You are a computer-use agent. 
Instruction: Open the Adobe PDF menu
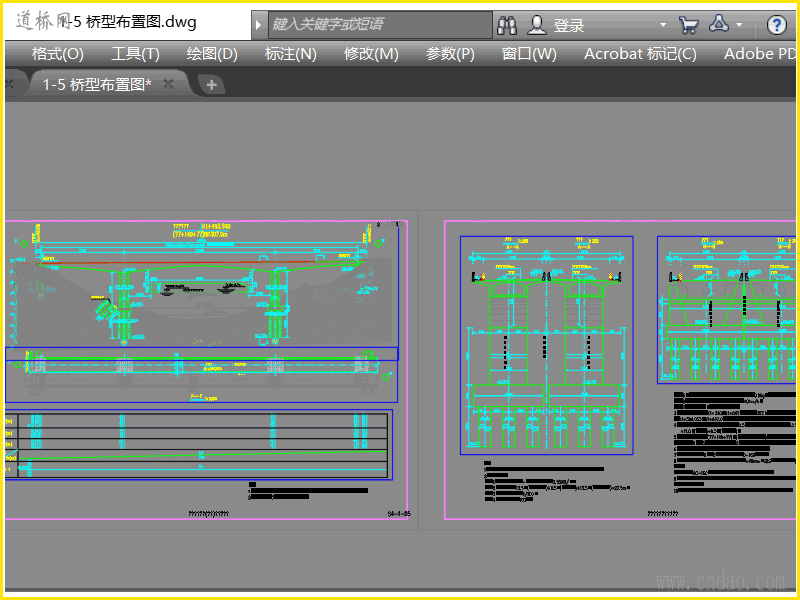(x=759, y=54)
